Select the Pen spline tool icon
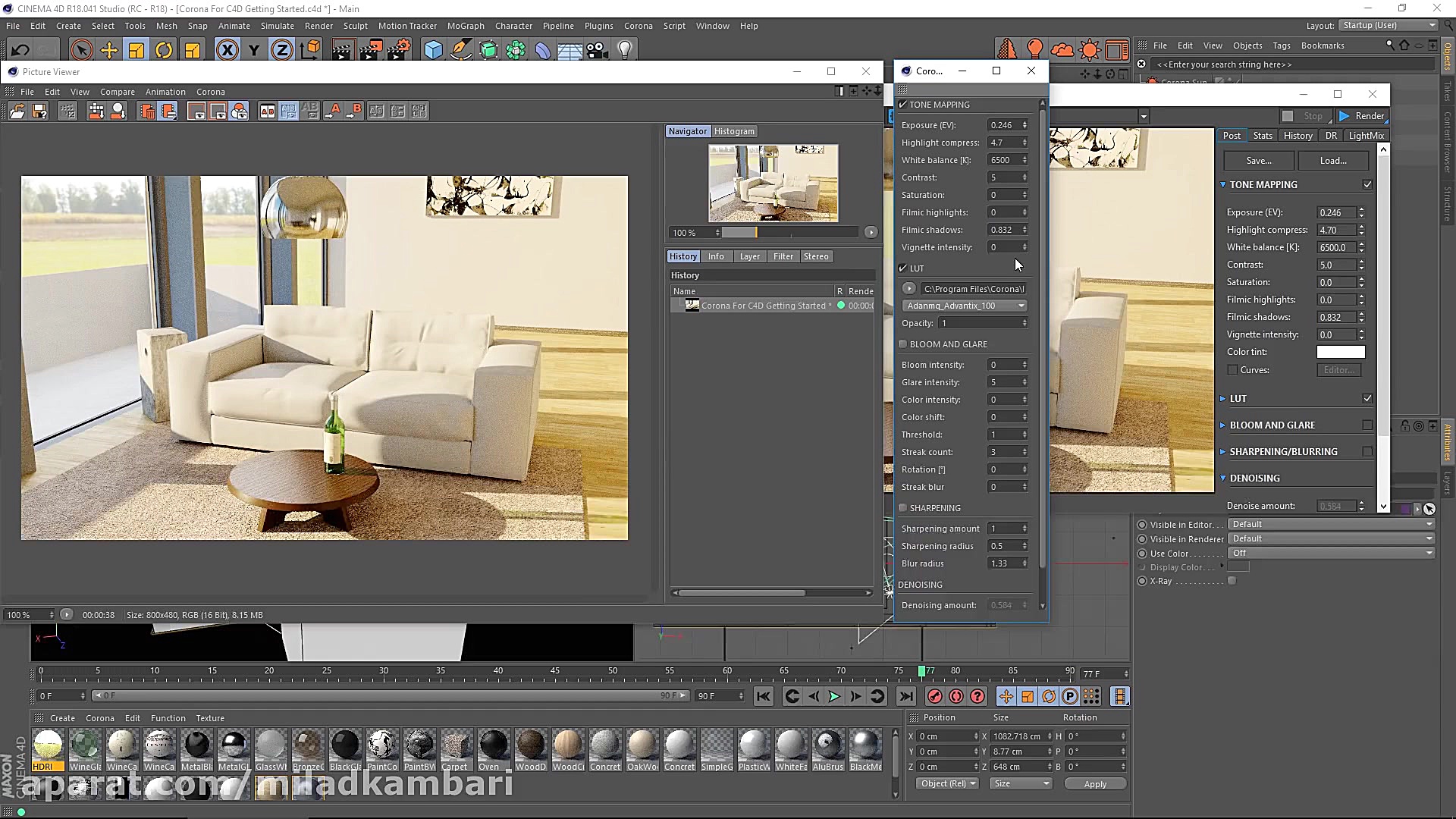 (x=461, y=49)
